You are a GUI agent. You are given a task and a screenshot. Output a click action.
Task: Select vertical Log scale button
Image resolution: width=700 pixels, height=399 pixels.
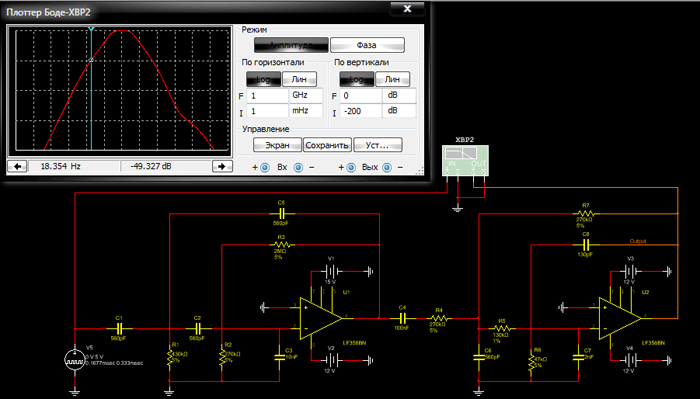pos(357,79)
